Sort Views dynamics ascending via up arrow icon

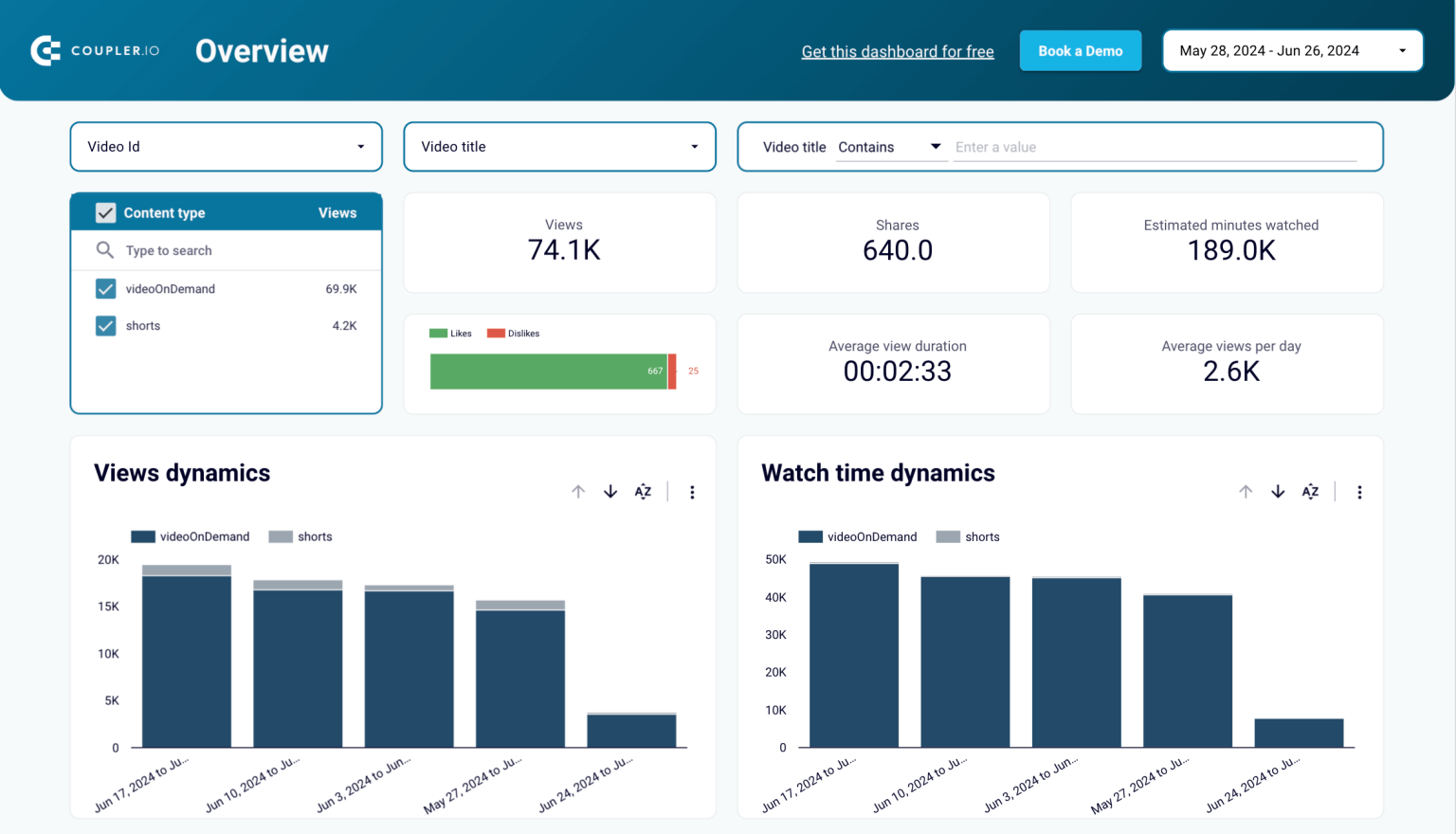pos(578,492)
